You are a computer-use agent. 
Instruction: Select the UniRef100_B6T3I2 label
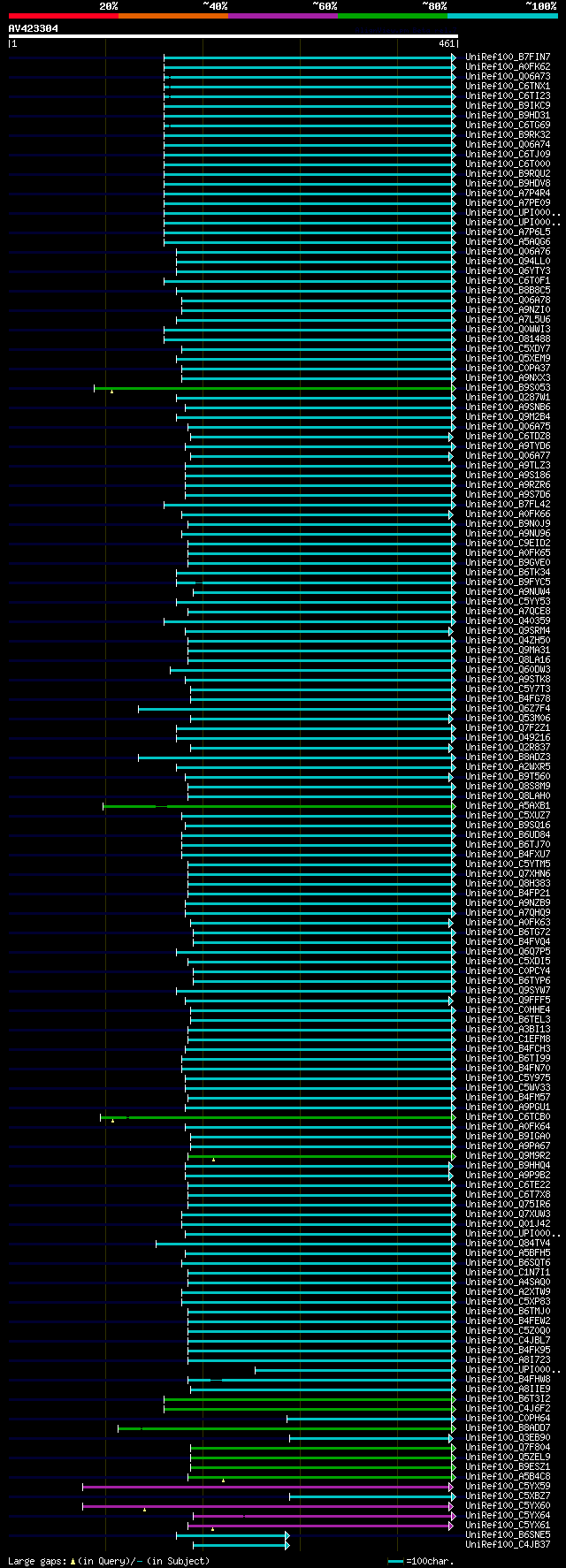[x=508, y=1399]
